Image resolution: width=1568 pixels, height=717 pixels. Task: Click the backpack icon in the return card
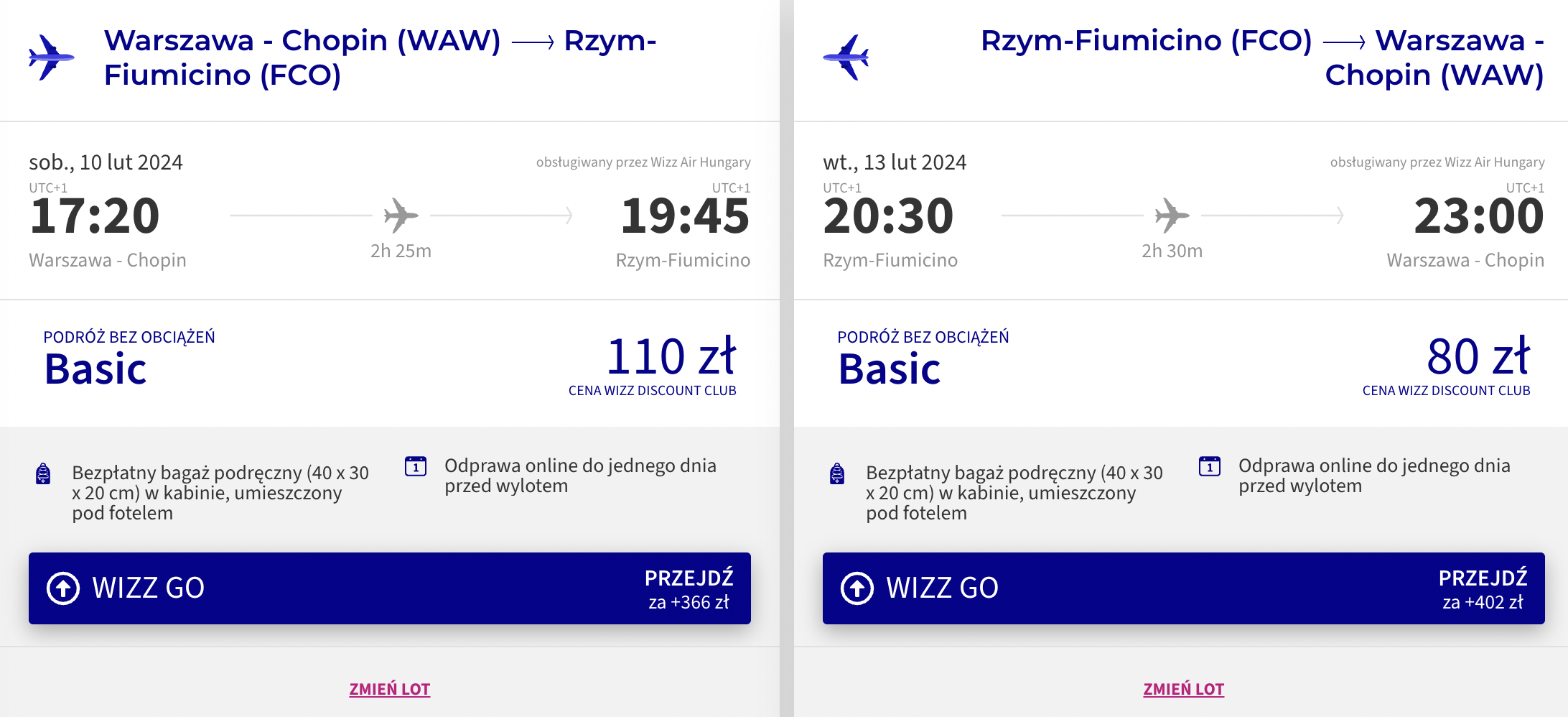point(837,473)
